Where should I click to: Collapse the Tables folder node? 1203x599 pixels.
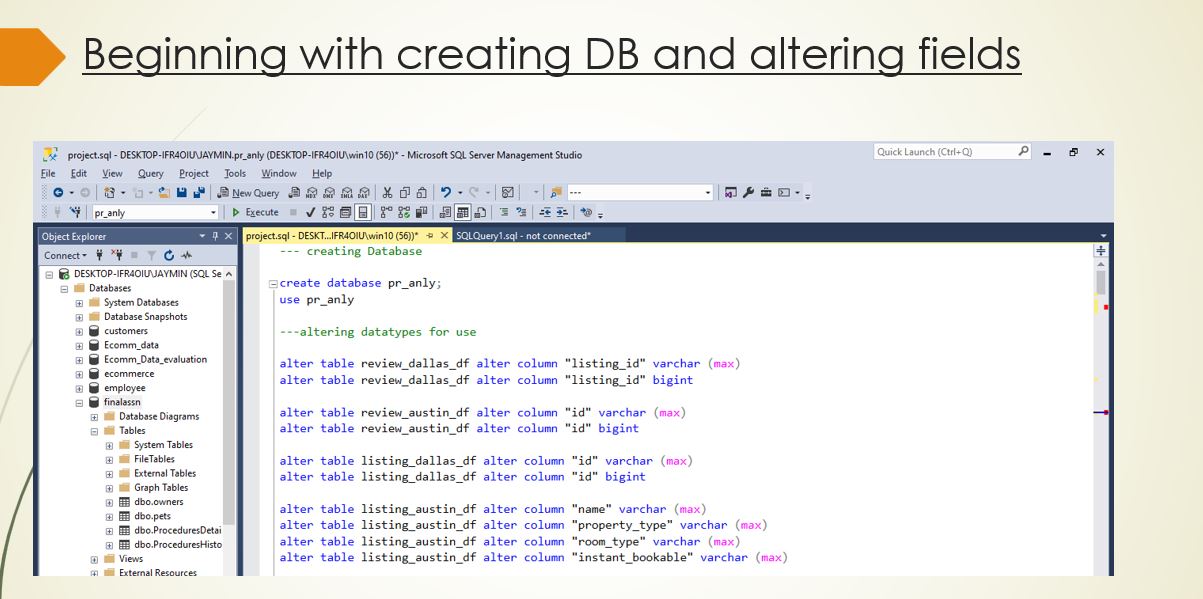click(94, 431)
